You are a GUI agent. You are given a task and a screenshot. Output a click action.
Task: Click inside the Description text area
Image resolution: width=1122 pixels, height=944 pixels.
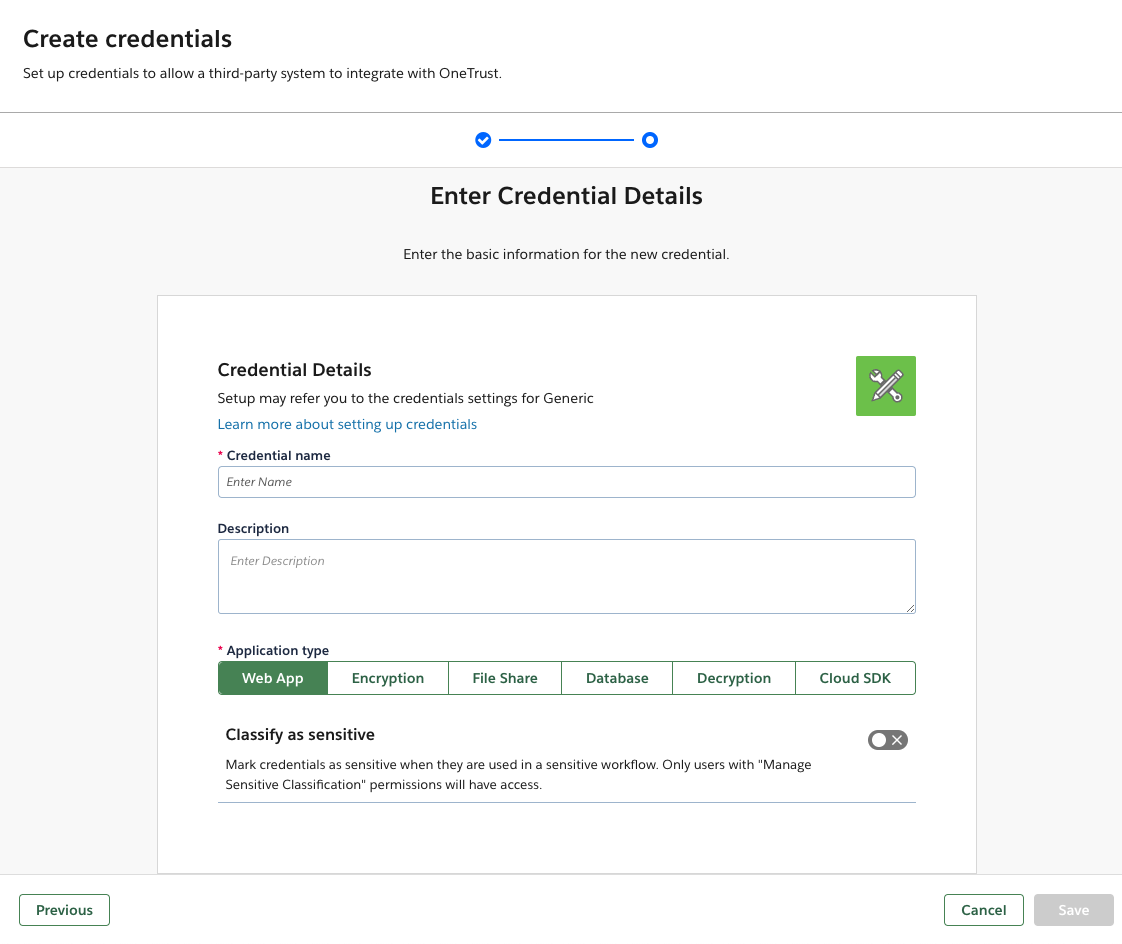pyautogui.click(x=566, y=575)
